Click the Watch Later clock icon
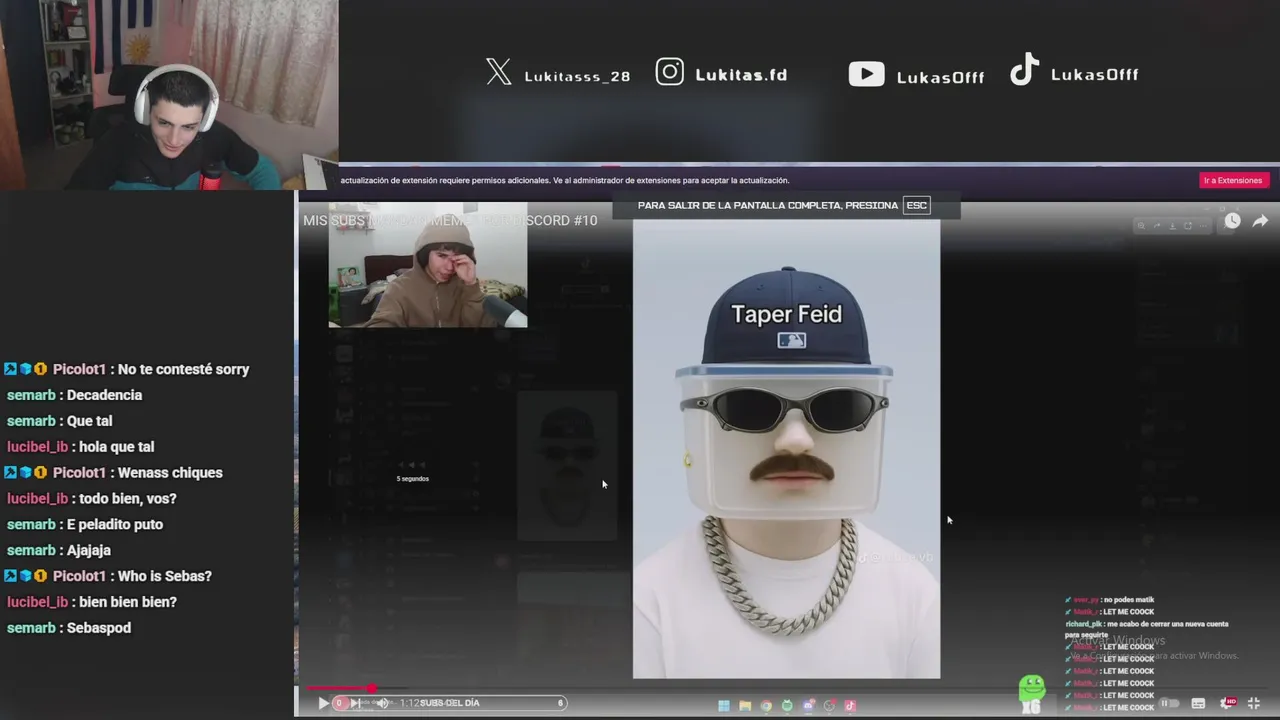Viewport: 1280px width, 720px height. pyautogui.click(x=1233, y=221)
